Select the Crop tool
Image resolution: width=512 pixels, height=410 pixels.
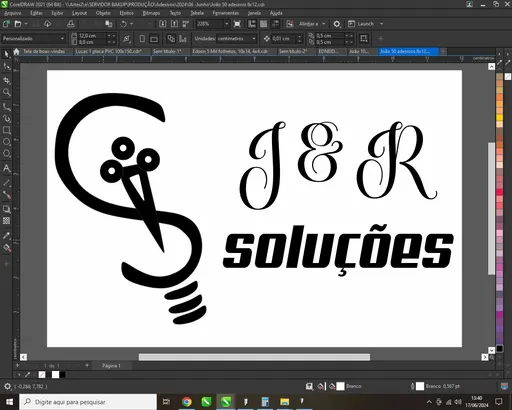[x=6, y=80]
